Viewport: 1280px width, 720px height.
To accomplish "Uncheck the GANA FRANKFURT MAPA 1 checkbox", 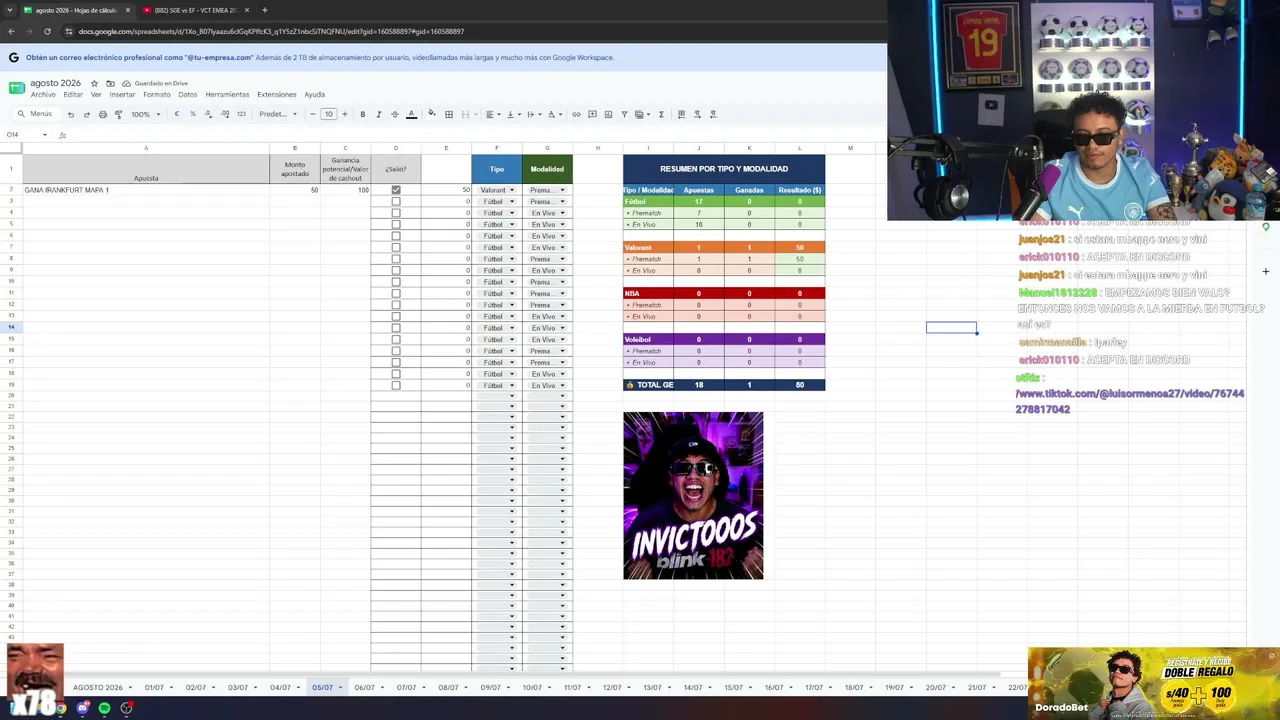I will tap(396, 190).
